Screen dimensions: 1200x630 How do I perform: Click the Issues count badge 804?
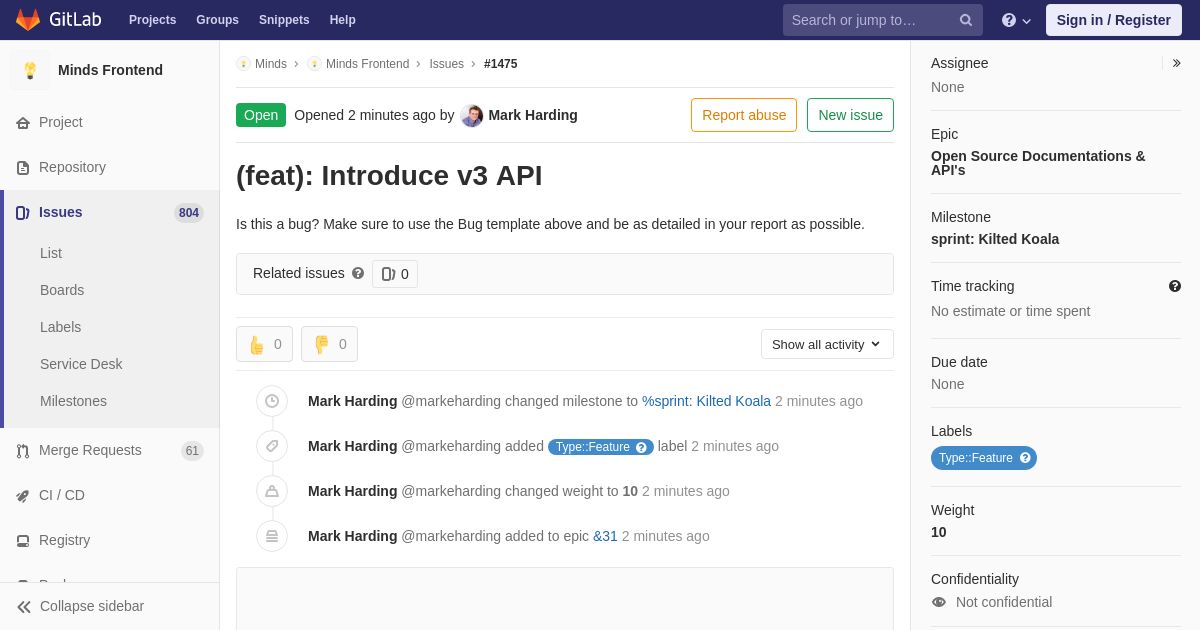[x=189, y=213]
